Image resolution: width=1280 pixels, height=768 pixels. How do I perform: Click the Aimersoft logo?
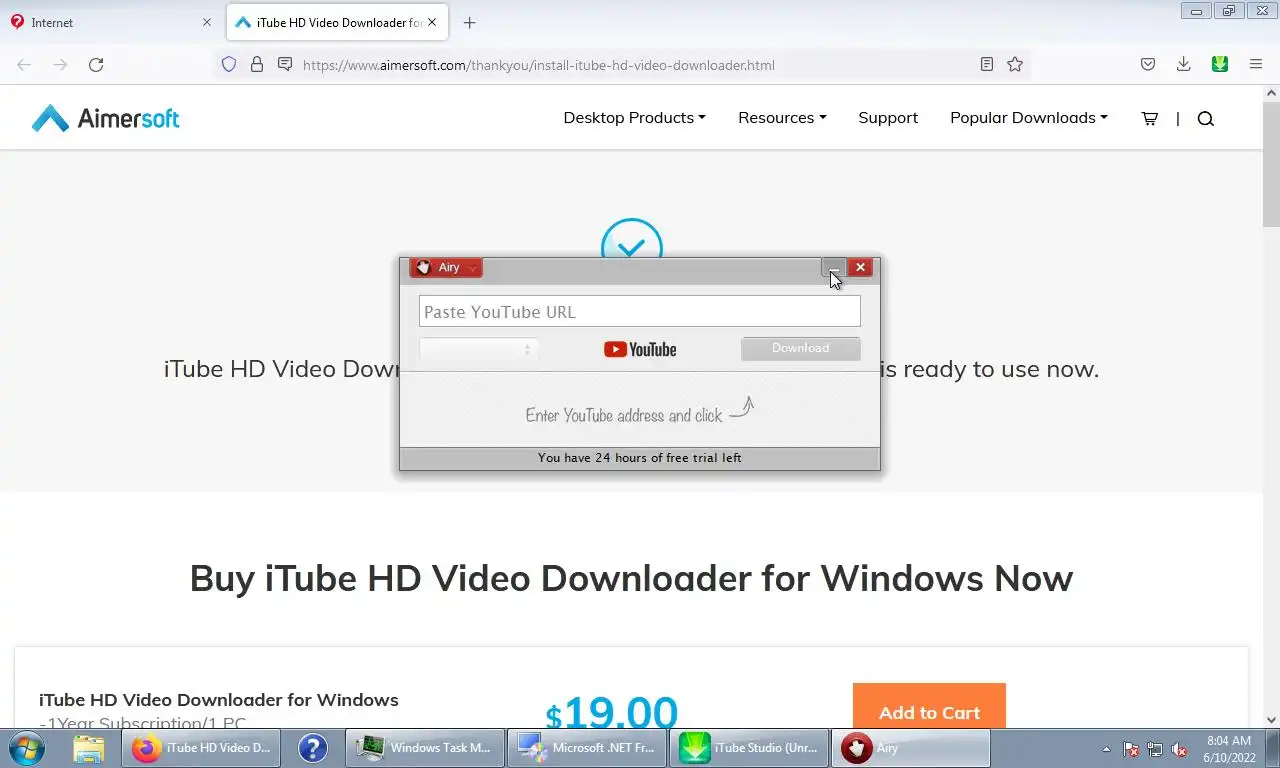point(105,118)
